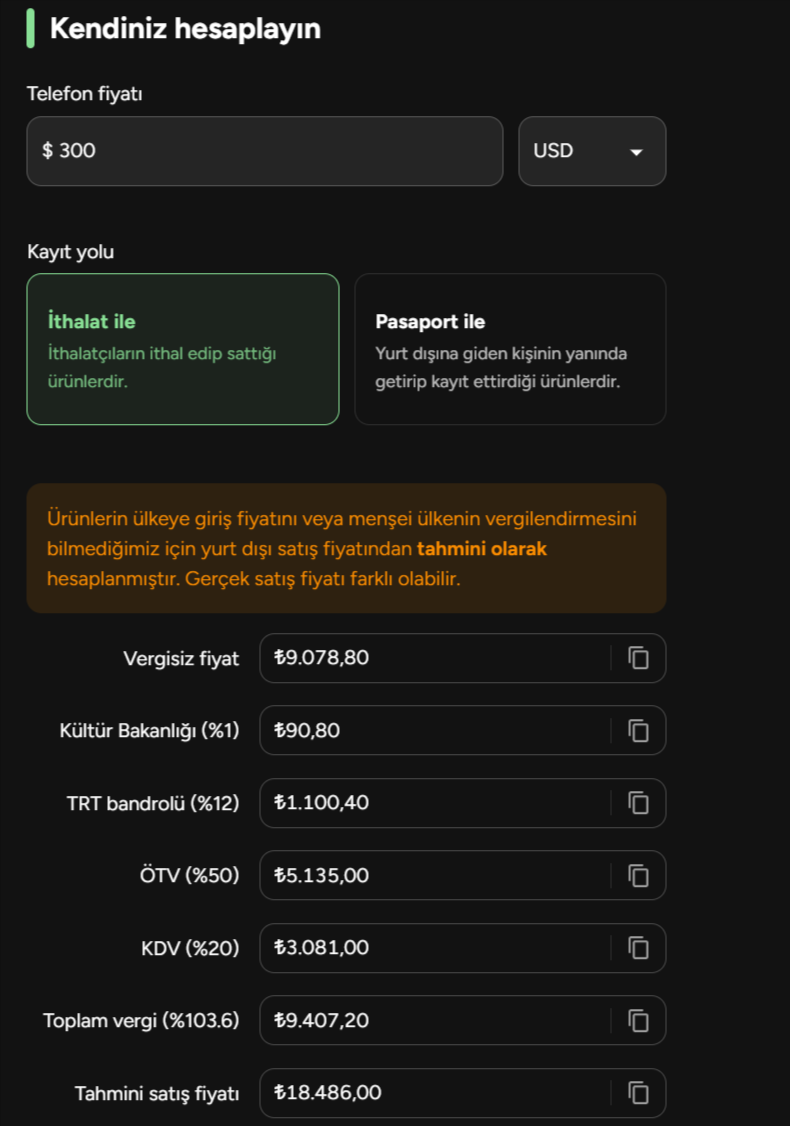Click the Tahmini satış fiyatı amount field

tap(435, 1093)
